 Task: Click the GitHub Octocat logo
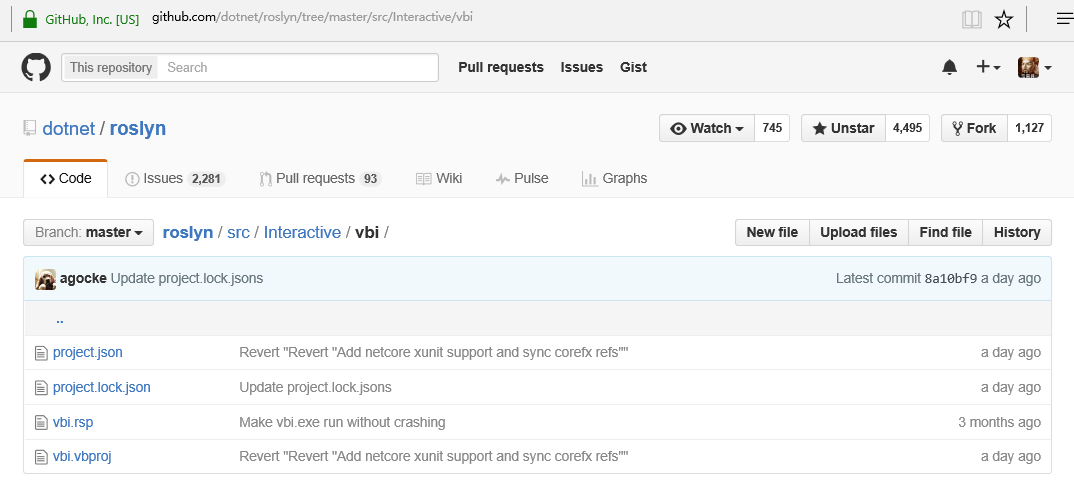(36, 68)
